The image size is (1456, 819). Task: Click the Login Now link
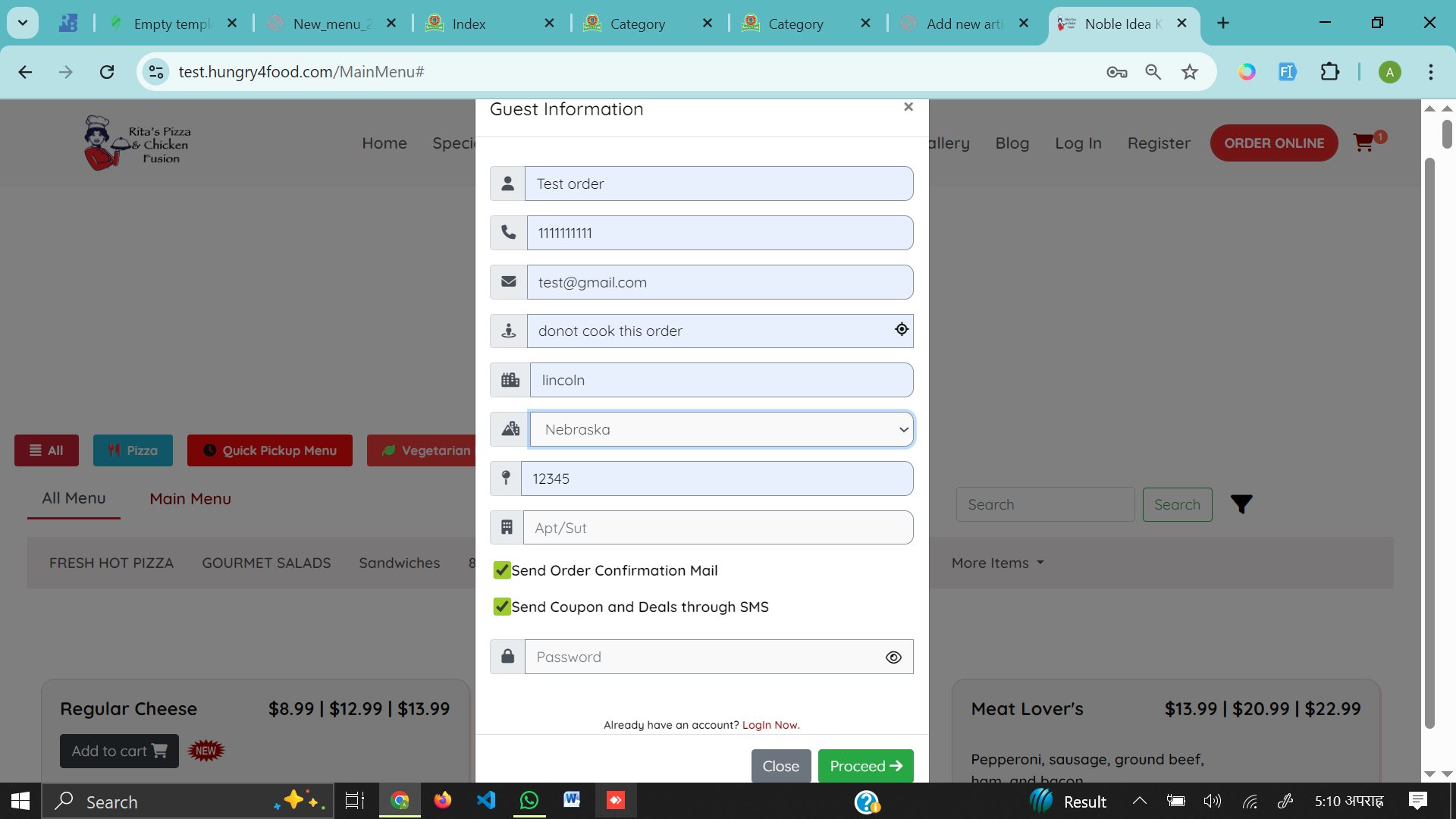pyautogui.click(x=770, y=725)
